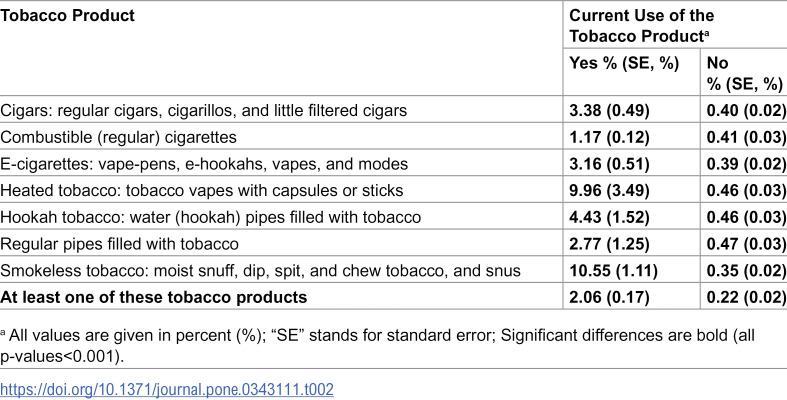Open the doi.org journal.pone.0343111.t002 link
787x400 pixels.
click(x=167, y=389)
